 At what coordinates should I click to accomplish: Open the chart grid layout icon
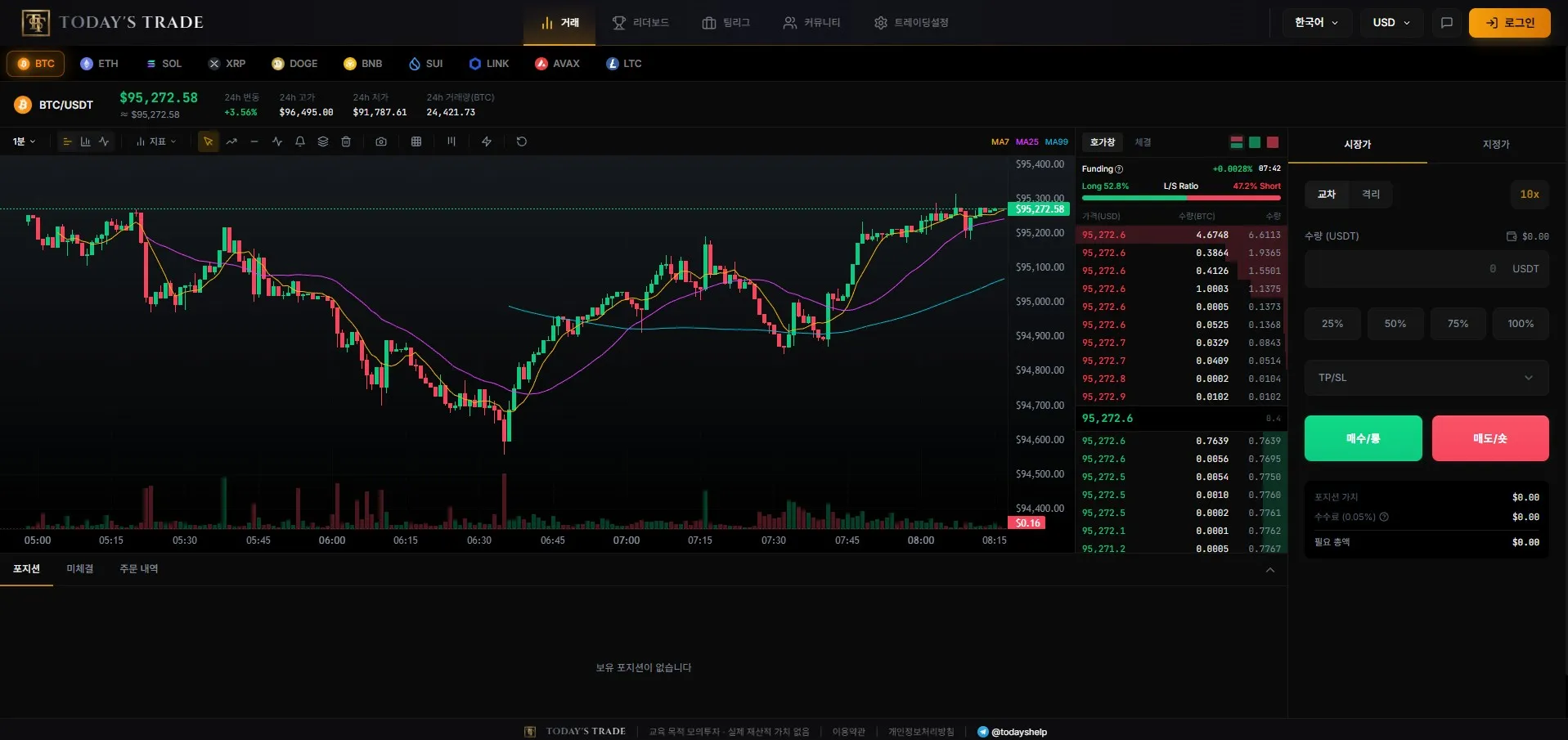coord(416,141)
